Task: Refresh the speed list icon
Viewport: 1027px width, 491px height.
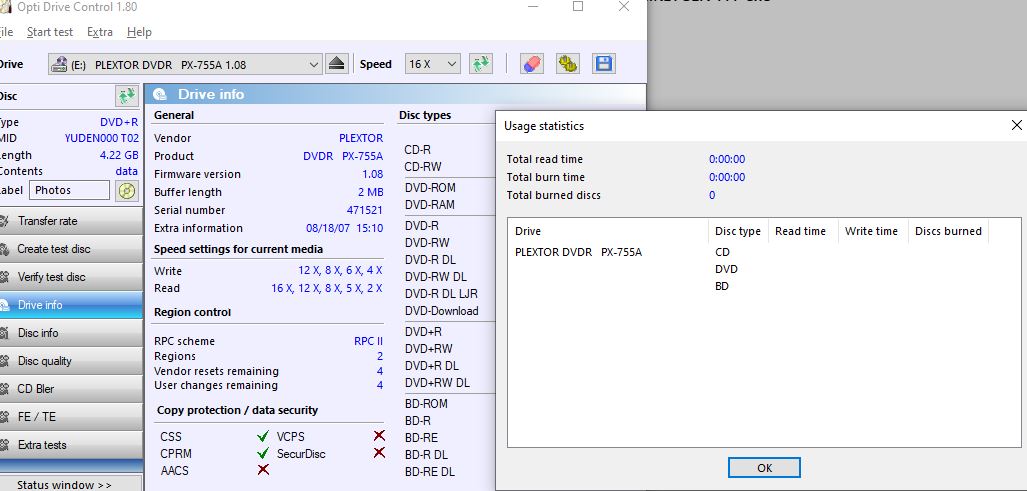Action: [x=481, y=64]
